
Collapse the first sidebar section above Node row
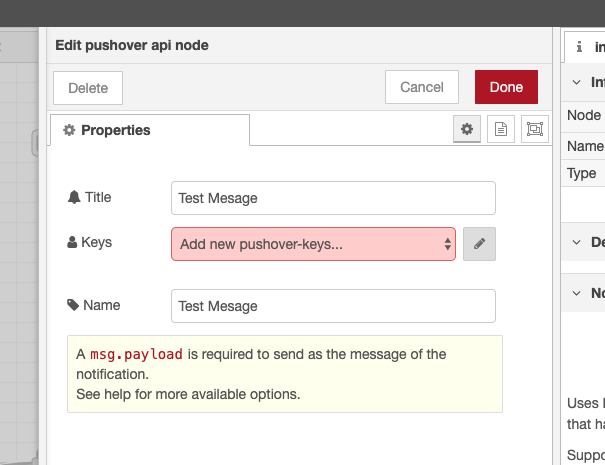[577, 83]
